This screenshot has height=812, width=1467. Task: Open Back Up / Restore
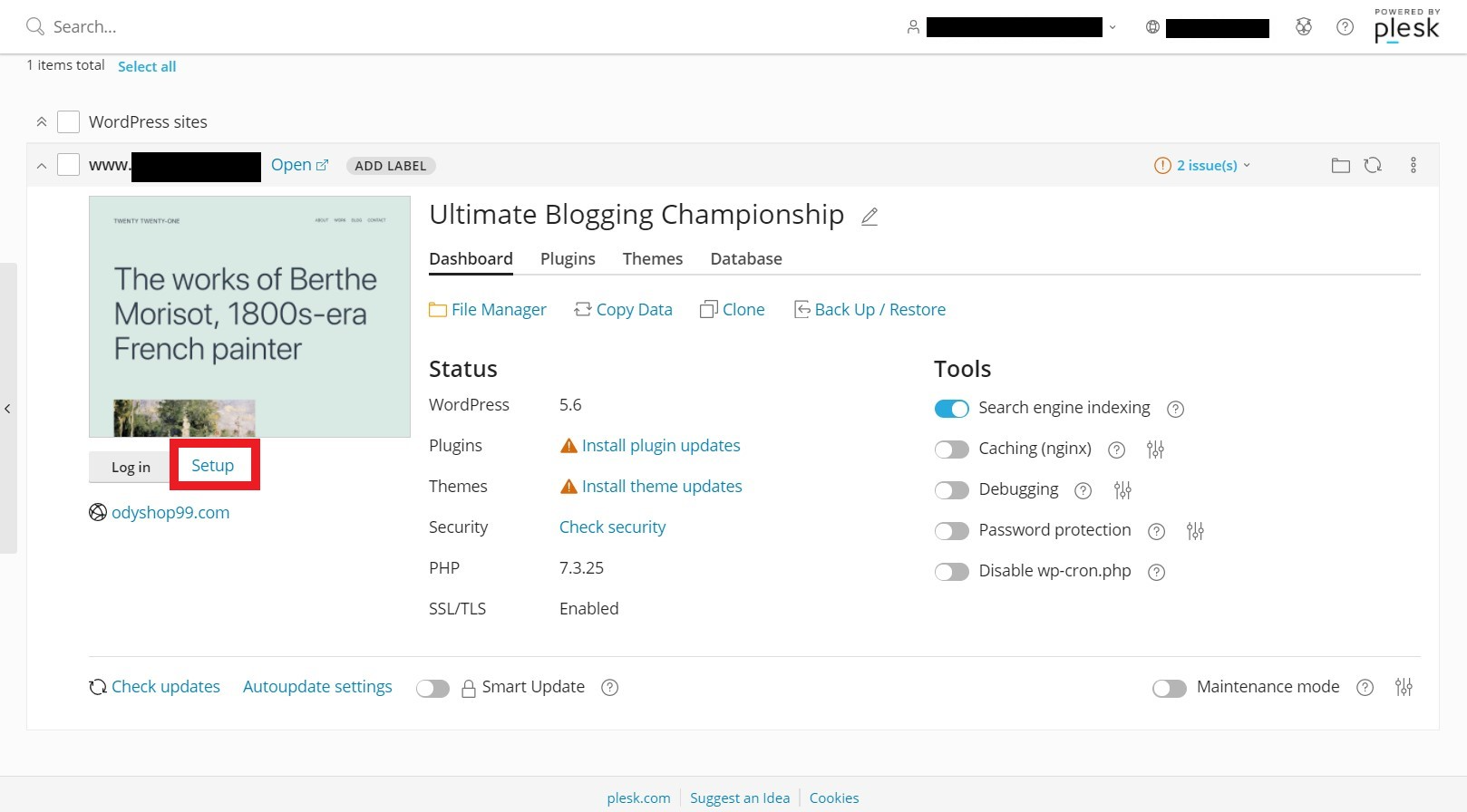point(870,310)
